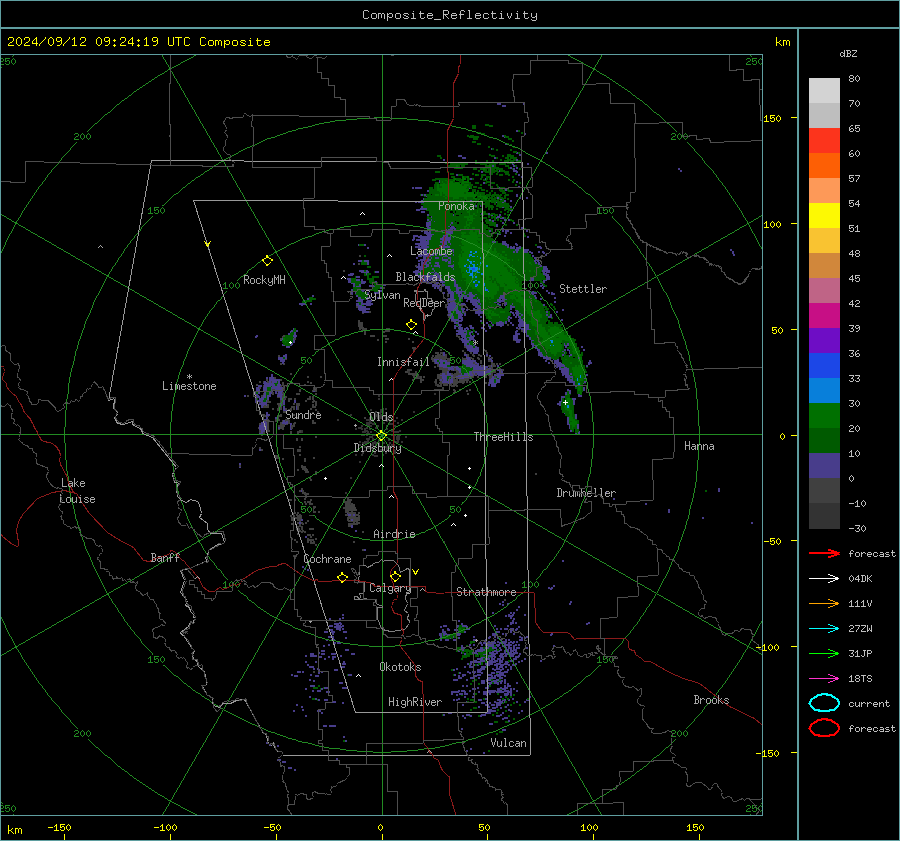900x841 pixels.
Task: Select the top white dBZ legend swatch
Action: 824,91
